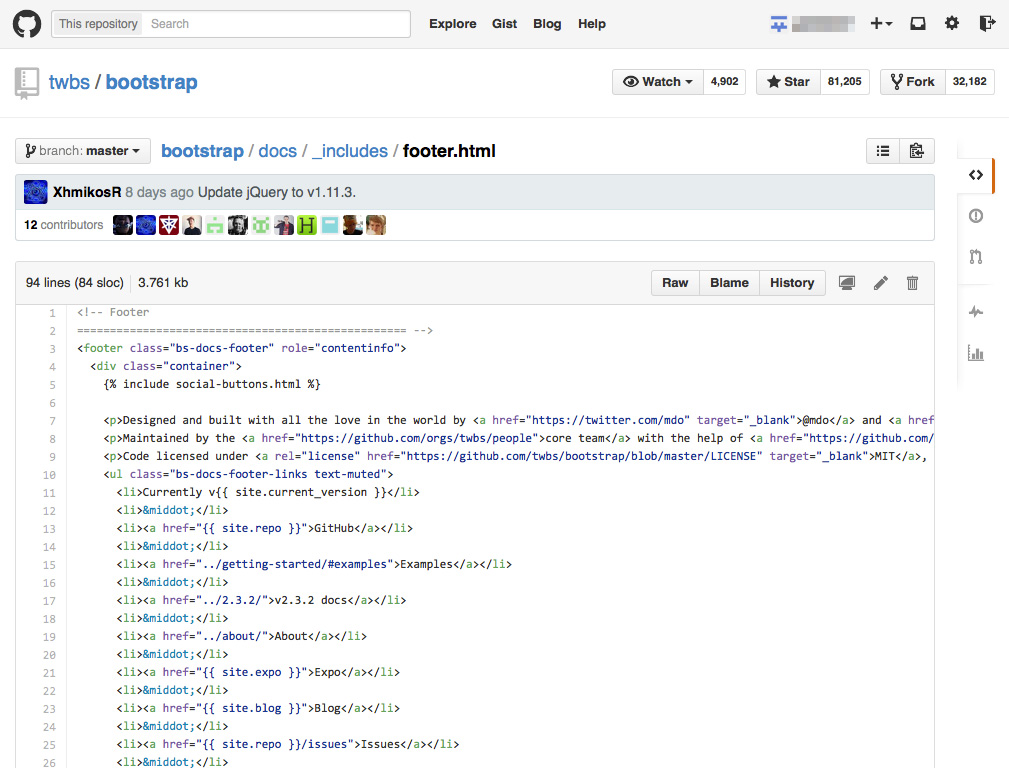Open the Blame view
The height and width of the screenshot is (768, 1009).
click(x=729, y=283)
